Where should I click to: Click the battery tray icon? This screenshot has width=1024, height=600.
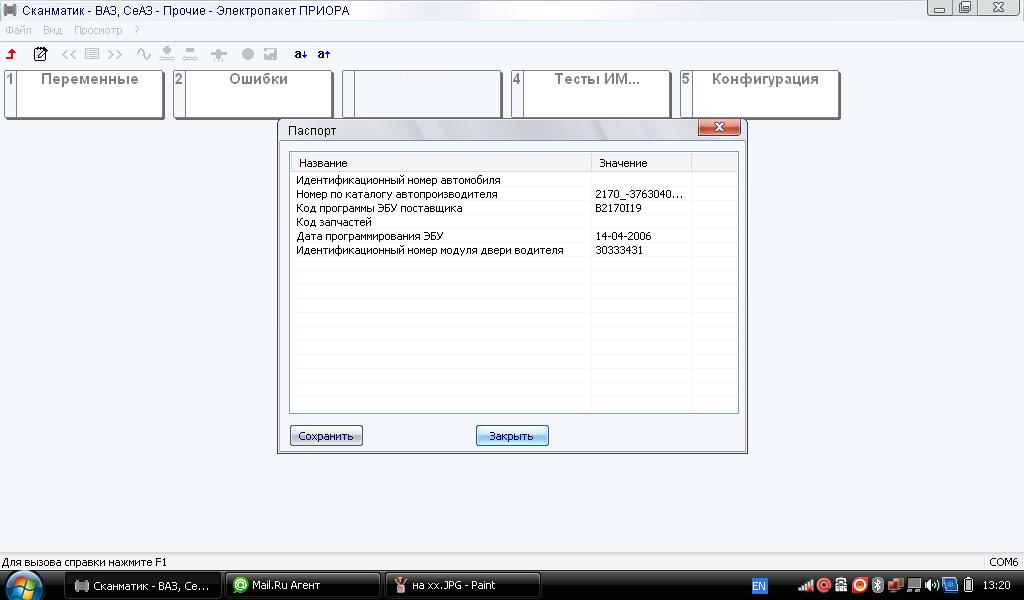tap(968, 585)
